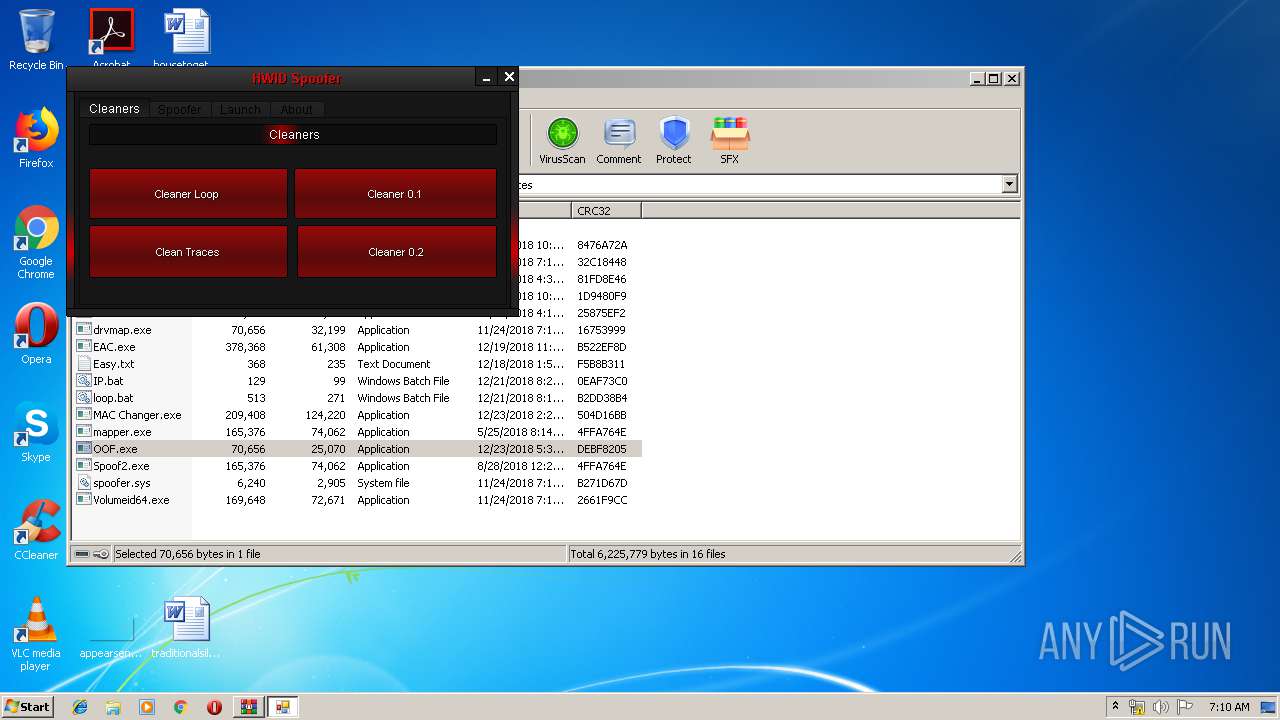Open the Action Center flag icon
Viewport: 1280px width, 720px height.
1185,707
